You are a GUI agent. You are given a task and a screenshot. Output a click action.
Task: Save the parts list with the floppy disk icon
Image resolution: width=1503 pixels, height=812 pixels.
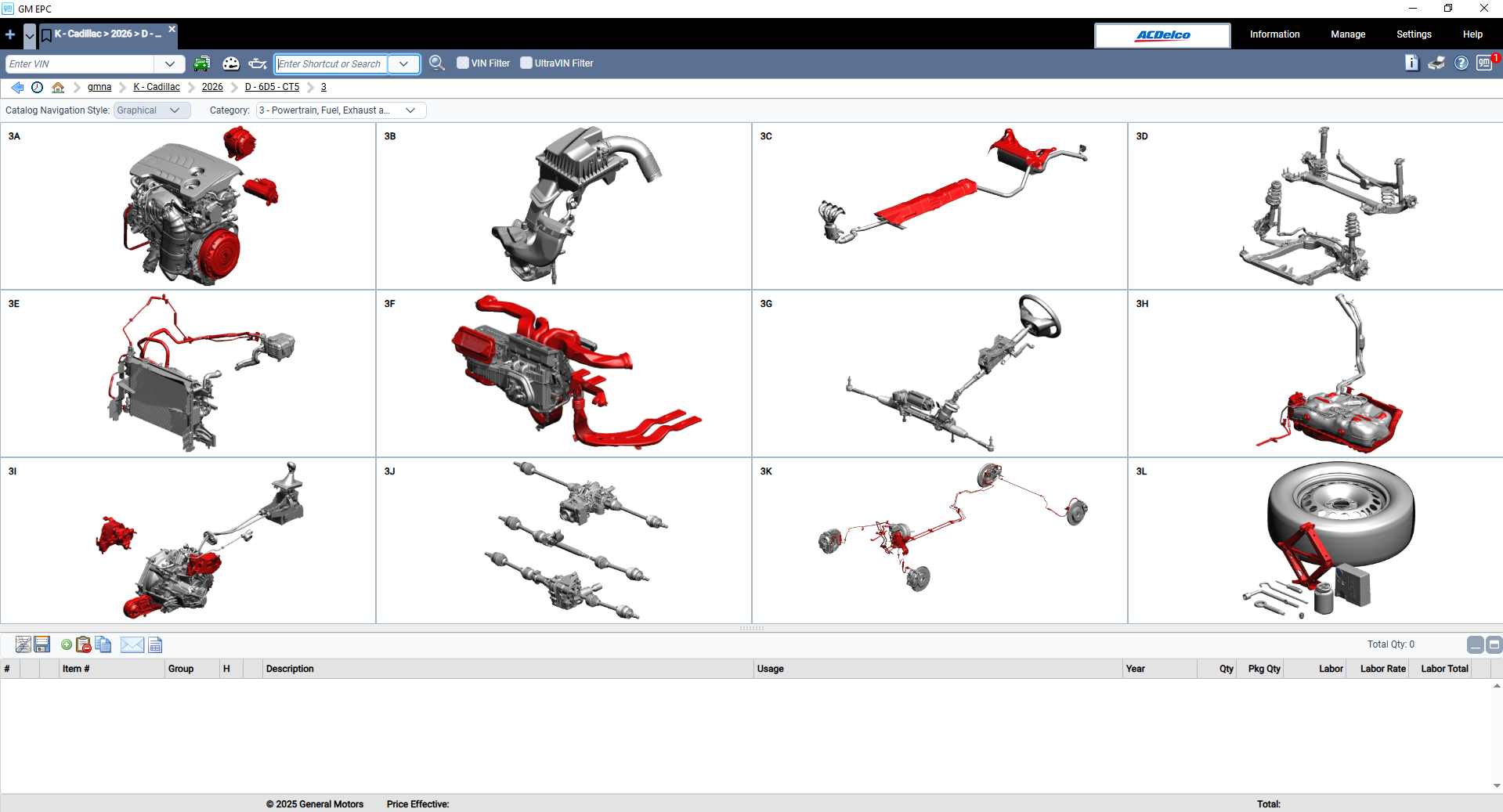[x=42, y=644]
